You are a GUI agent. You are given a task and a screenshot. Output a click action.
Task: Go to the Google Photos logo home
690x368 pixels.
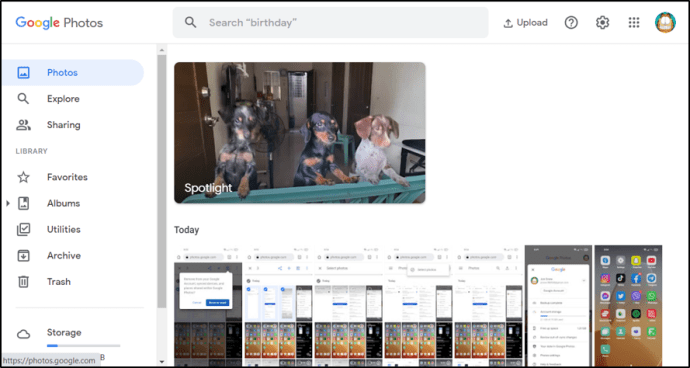click(x=59, y=23)
